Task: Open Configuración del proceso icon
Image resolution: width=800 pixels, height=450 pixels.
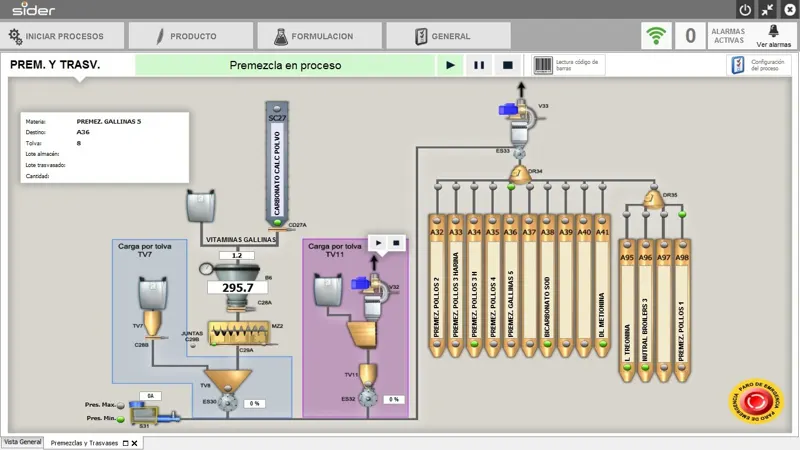Action: coord(738,65)
